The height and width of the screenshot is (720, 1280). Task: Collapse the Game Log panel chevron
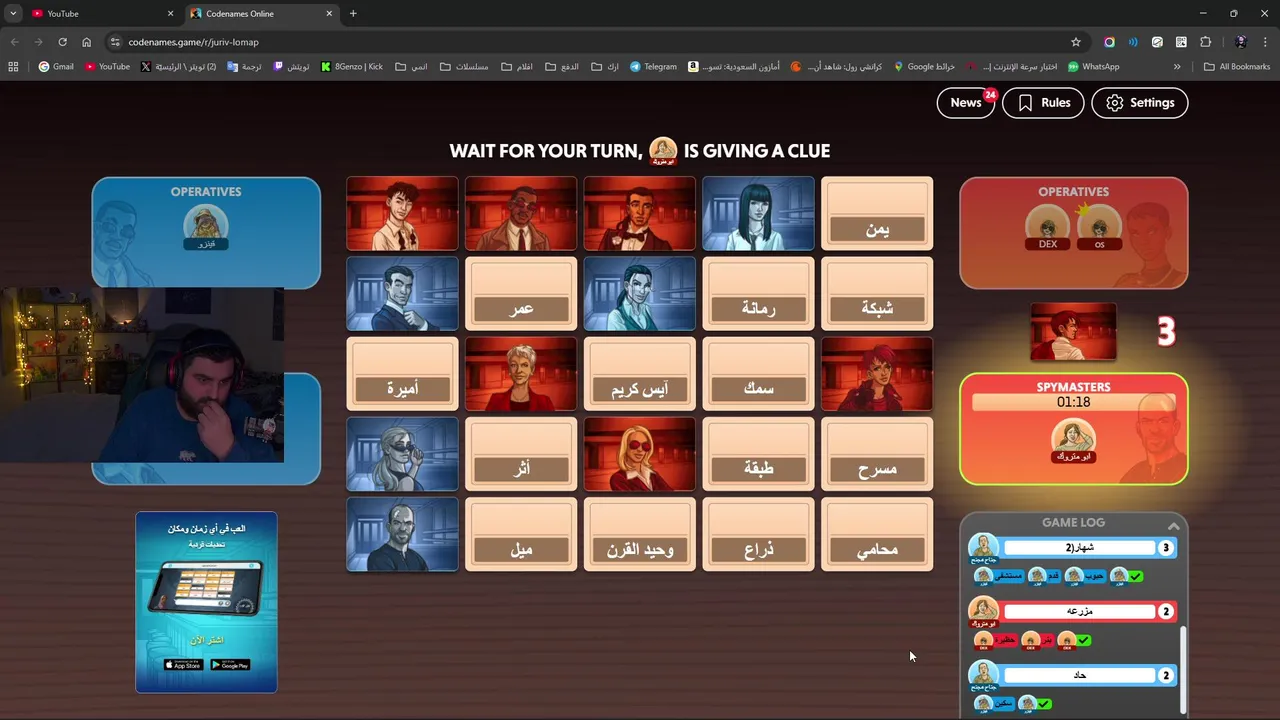[x=1174, y=526]
